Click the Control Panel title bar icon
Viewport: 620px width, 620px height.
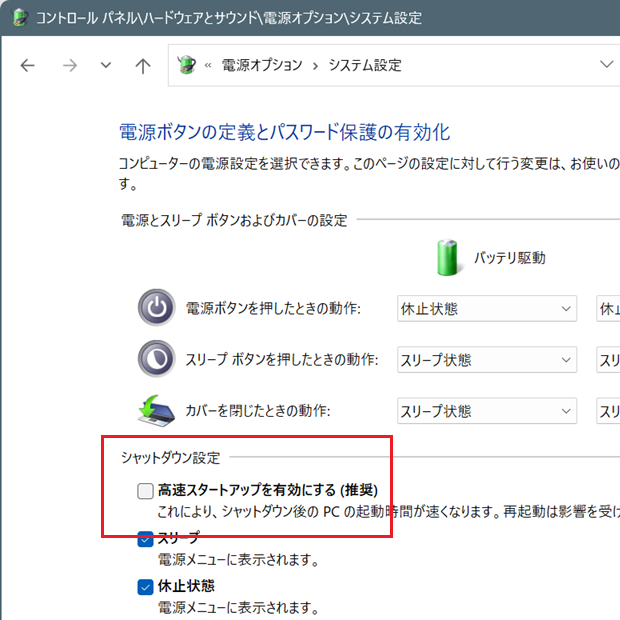(x=18, y=18)
